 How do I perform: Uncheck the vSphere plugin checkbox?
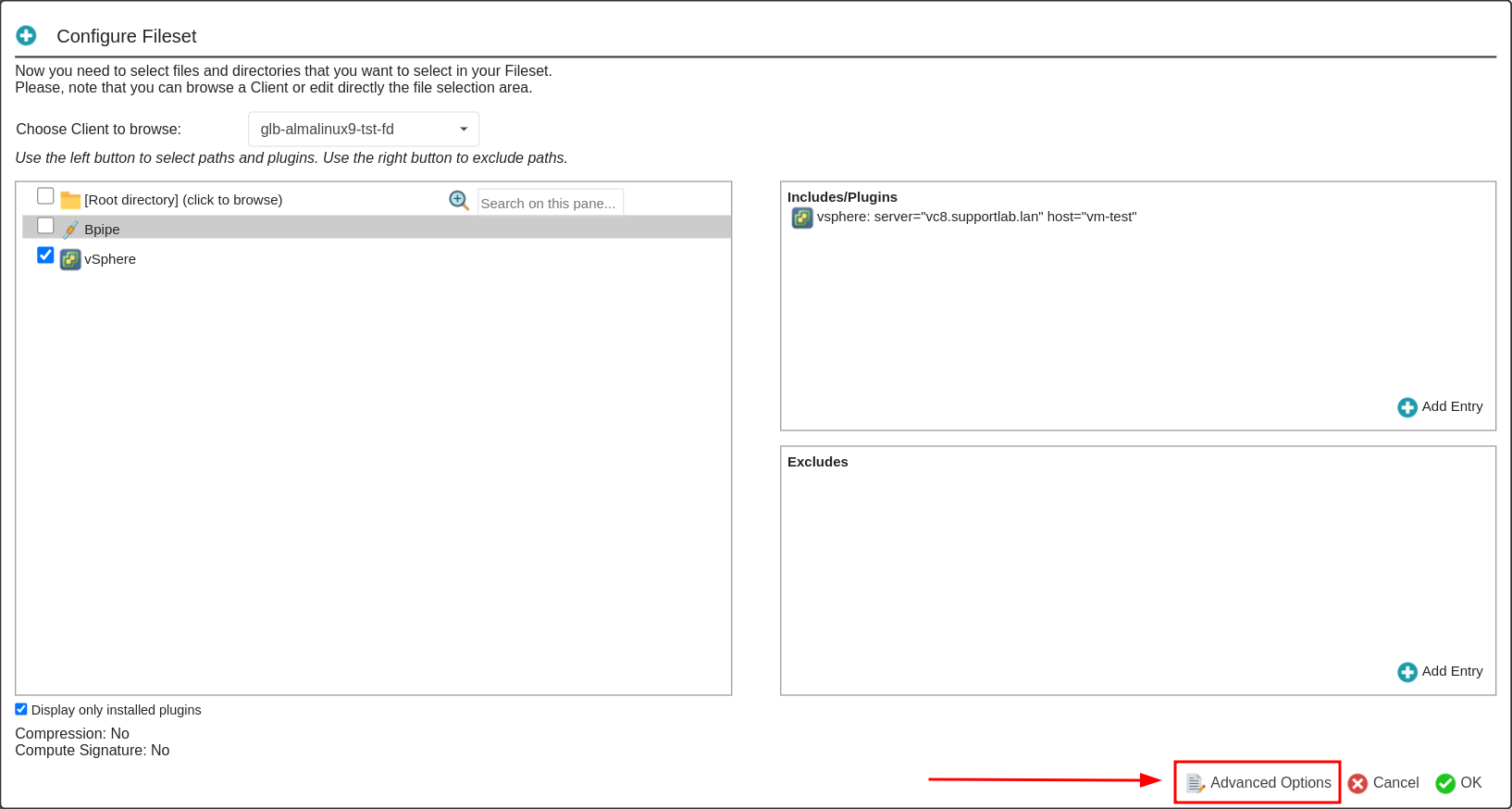tap(45, 255)
